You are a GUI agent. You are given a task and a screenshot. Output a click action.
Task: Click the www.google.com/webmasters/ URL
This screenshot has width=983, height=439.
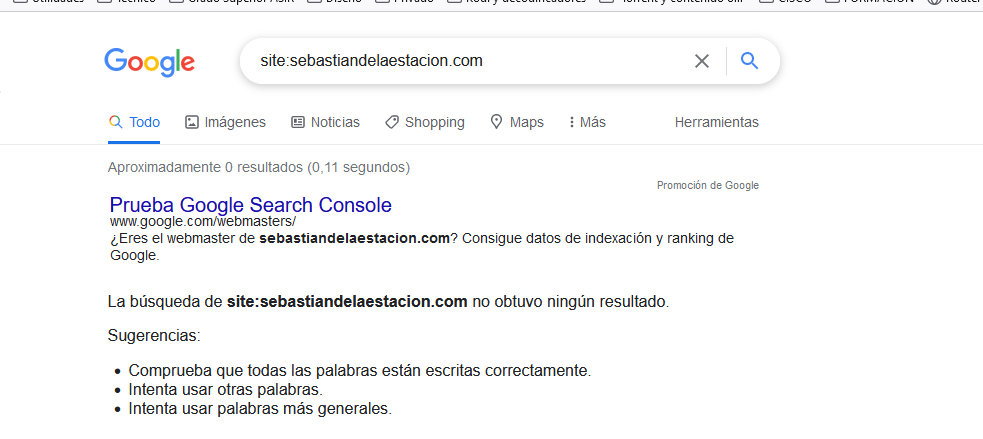coord(202,221)
